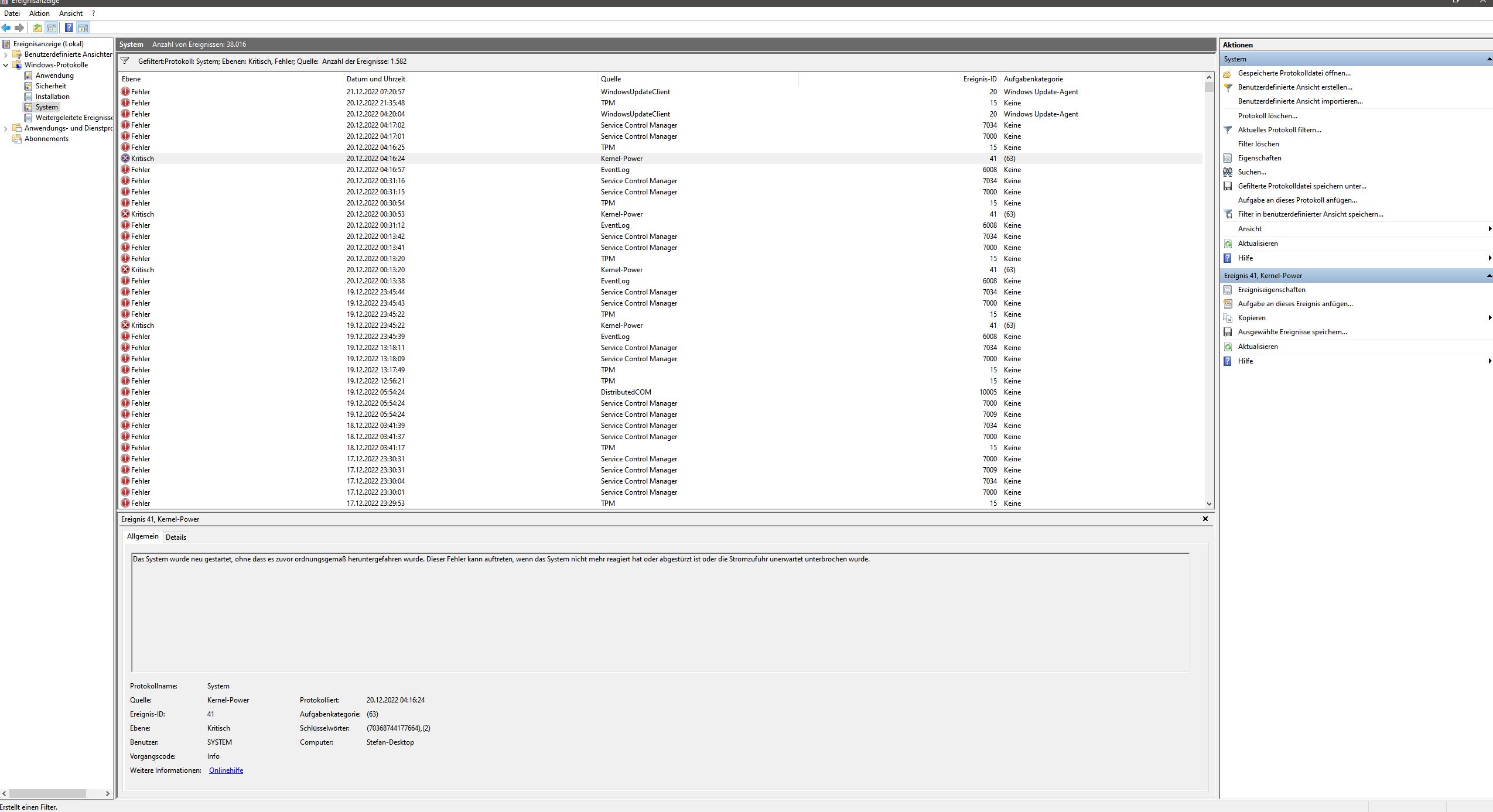The image size is (1493, 812).
Task: Click the binoculars icon next to Suchen
Action: pos(1228,172)
